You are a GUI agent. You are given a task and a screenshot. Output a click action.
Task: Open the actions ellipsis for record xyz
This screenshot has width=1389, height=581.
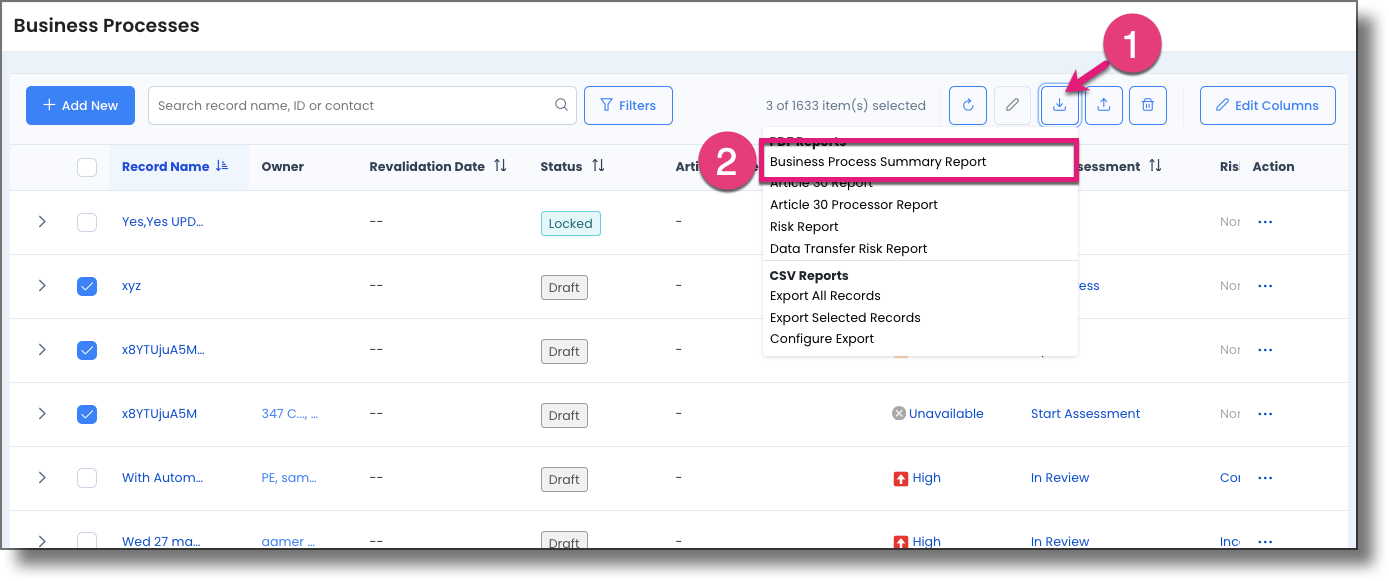tap(1265, 286)
